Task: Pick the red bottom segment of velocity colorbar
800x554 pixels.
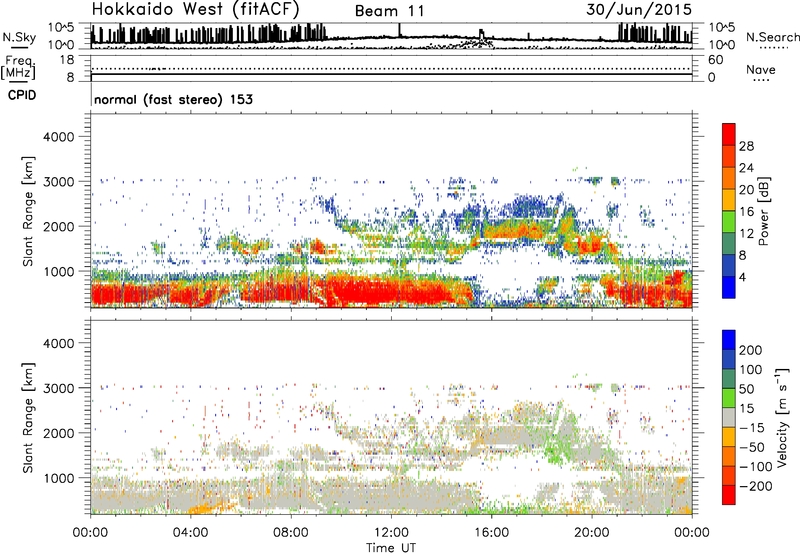Action: [729, 495]
